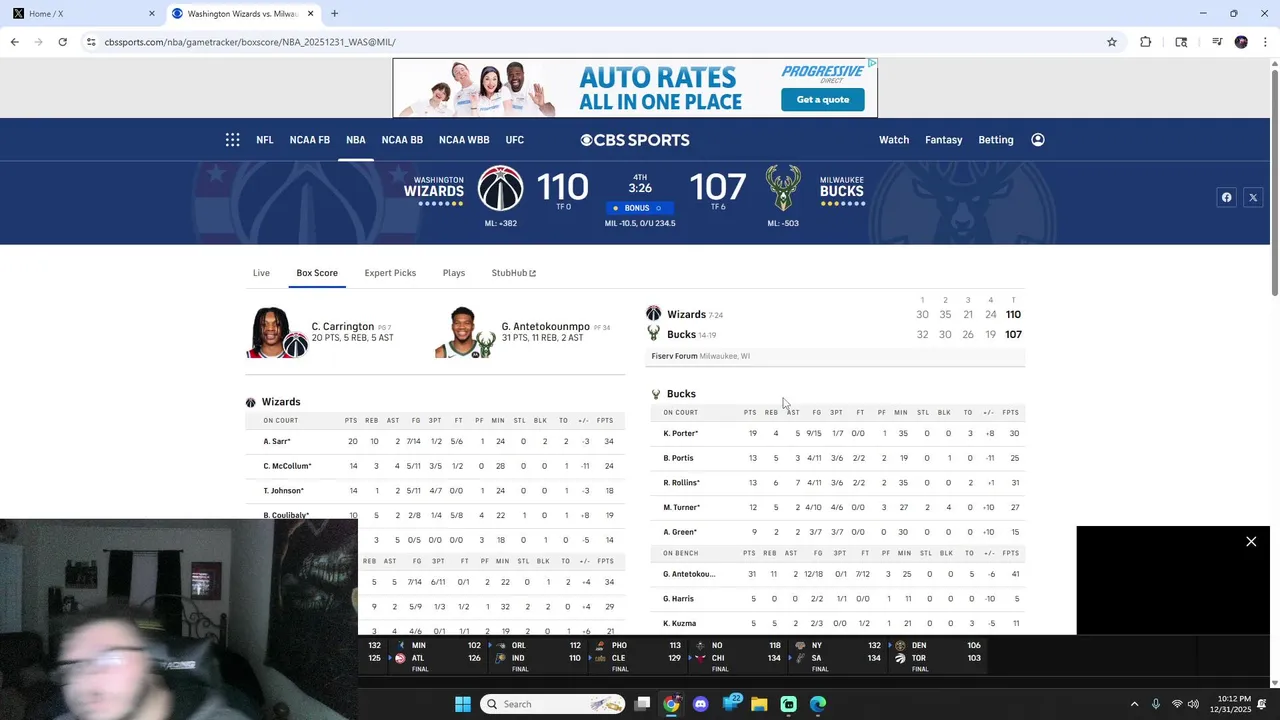Open the Expert Picks tab
1280x720 pixels.
point(390,273)
